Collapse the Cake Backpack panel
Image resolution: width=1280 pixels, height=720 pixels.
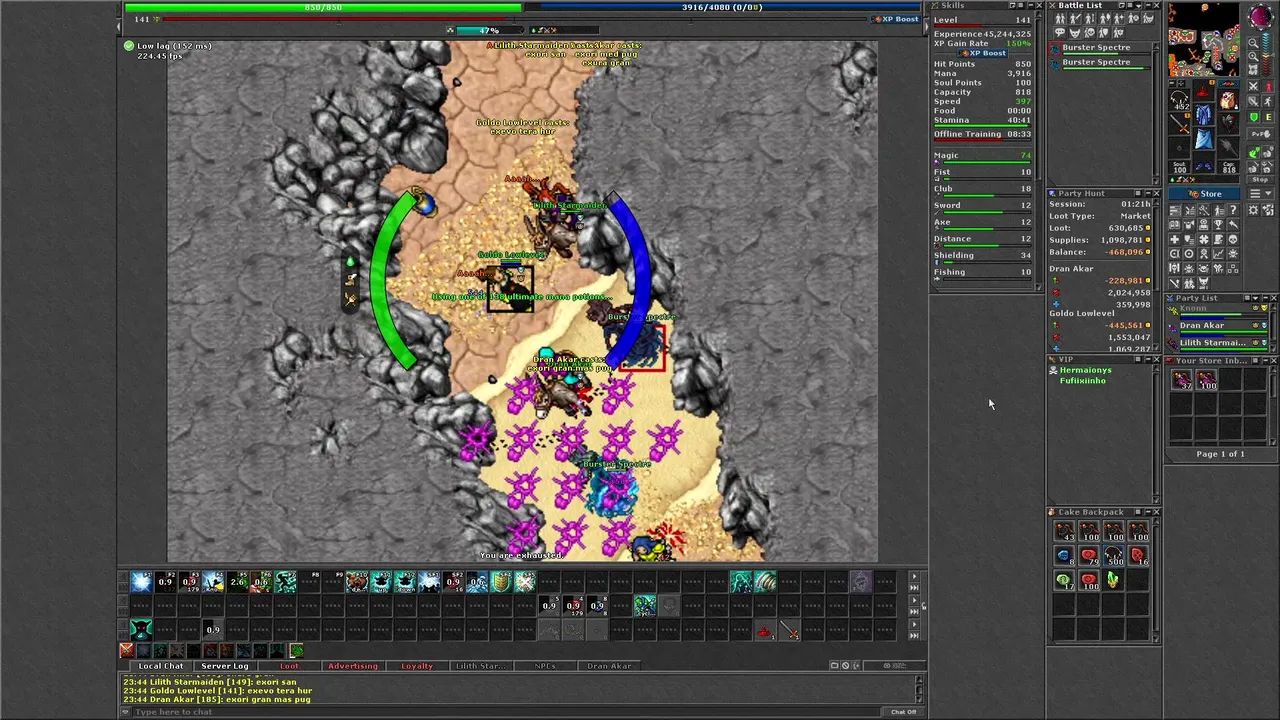point(1148,512)
